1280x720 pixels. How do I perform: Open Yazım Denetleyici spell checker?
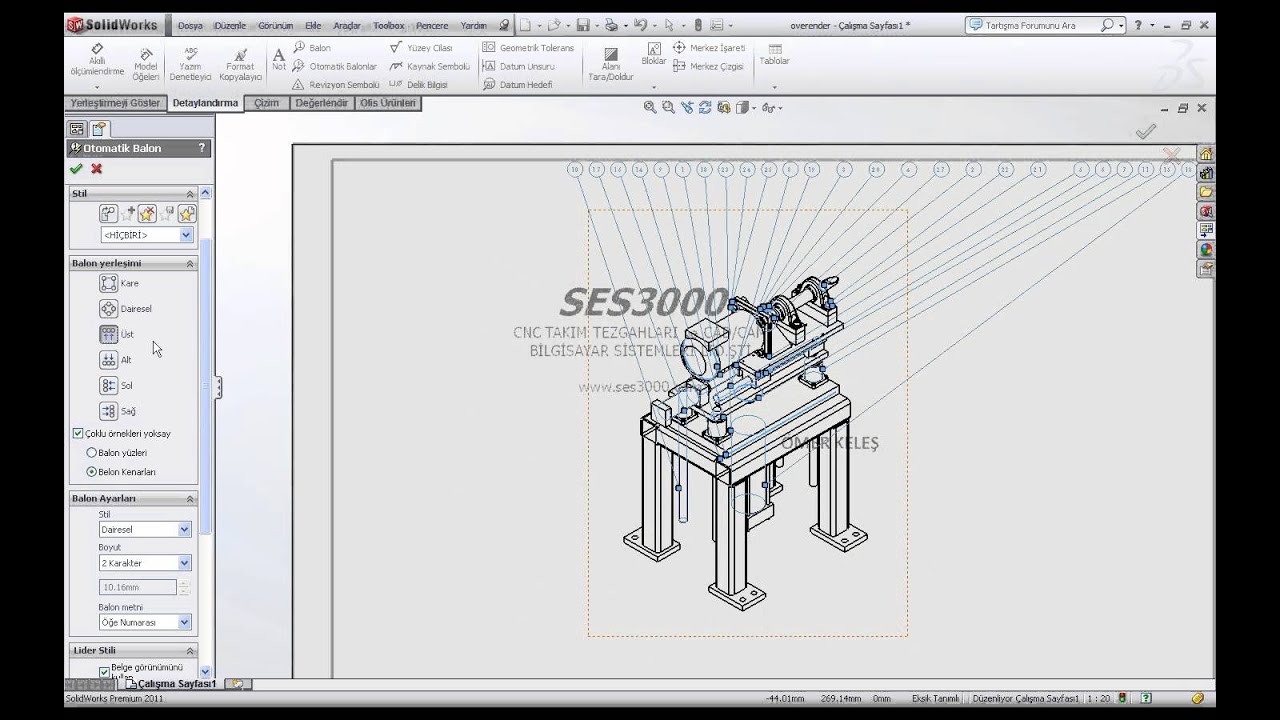pyautogui.click(x=190, y=64)
